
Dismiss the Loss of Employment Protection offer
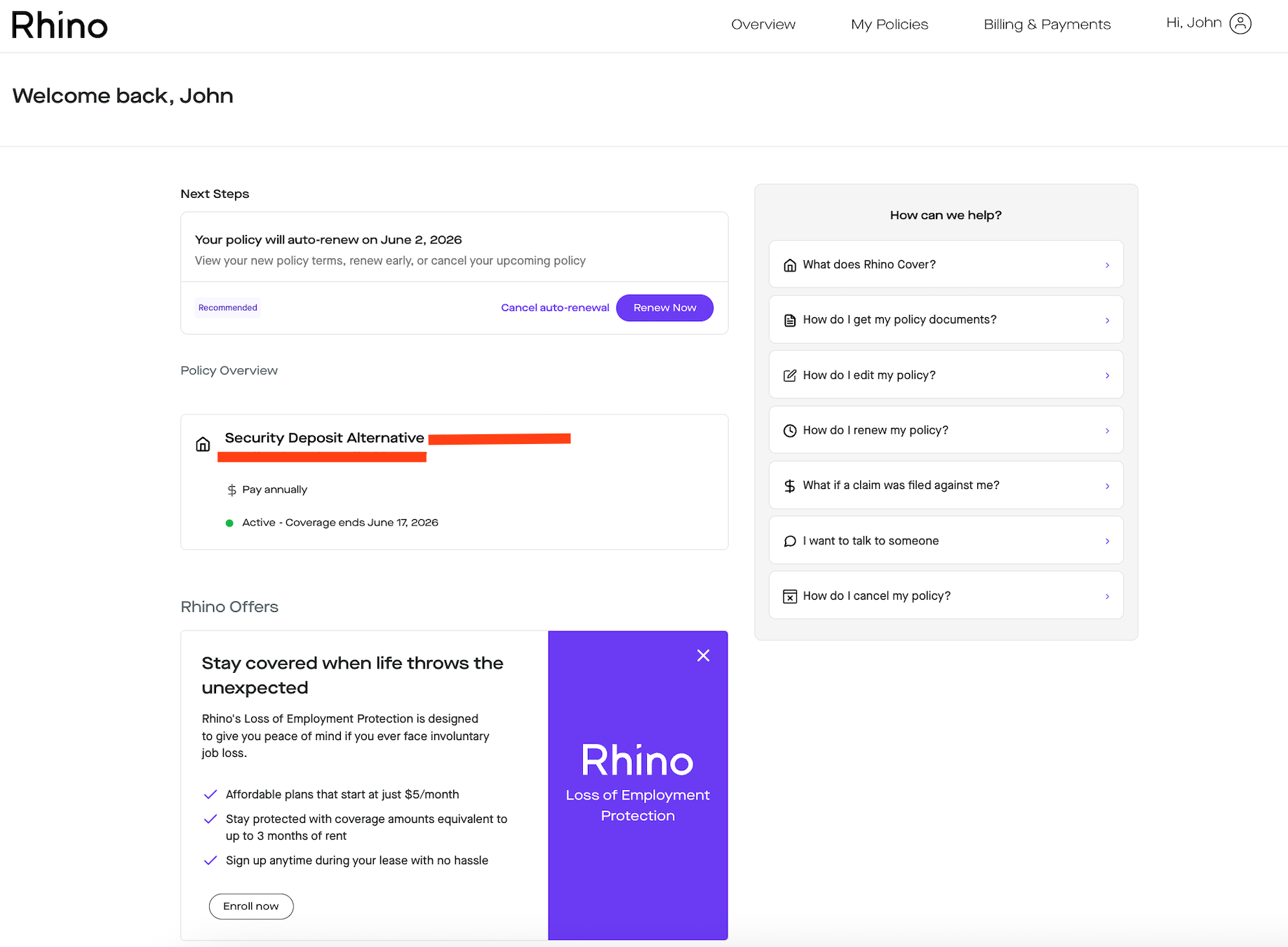click(x=703, y=655)
